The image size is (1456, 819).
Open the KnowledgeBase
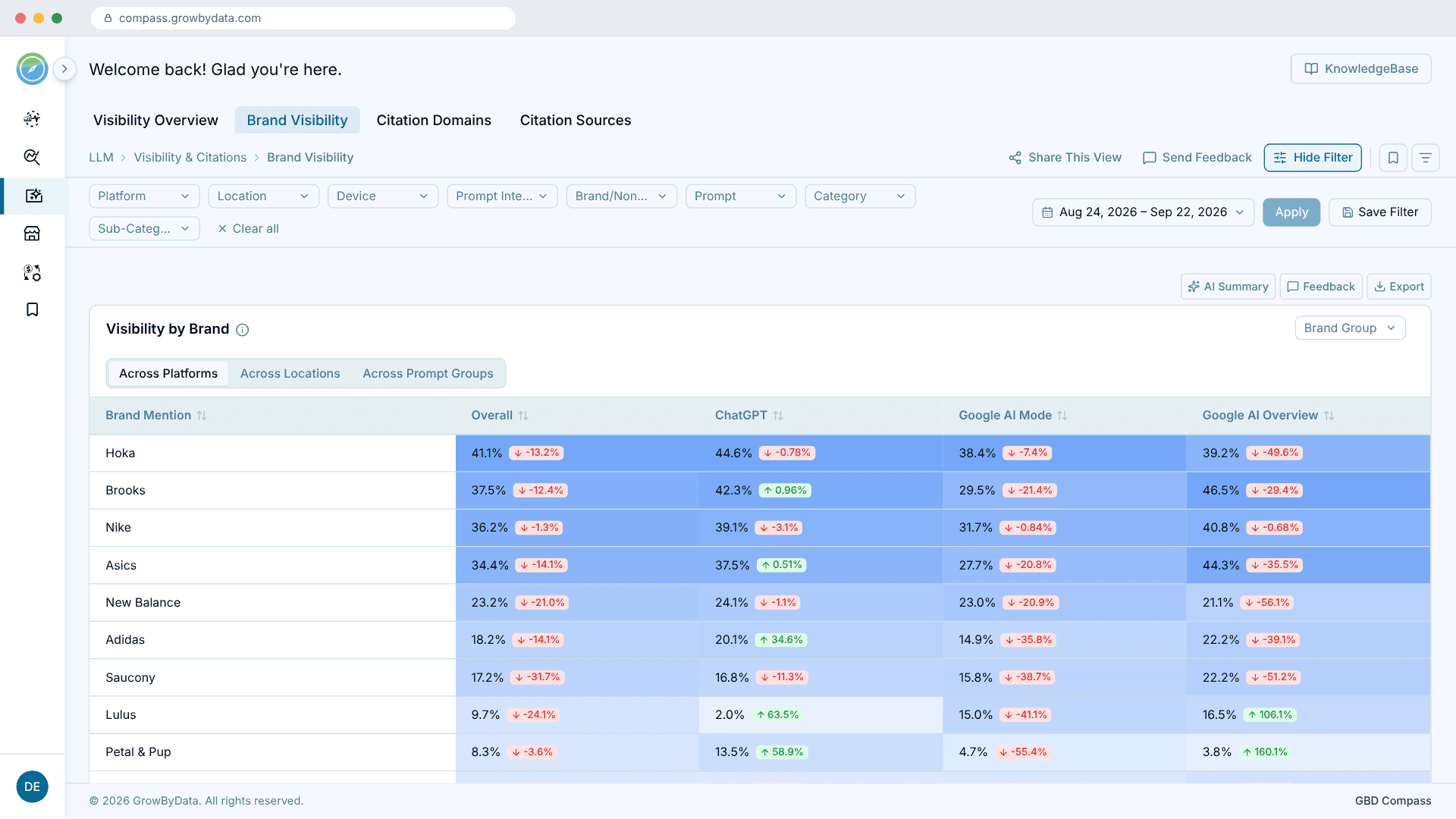click(x=1361, y=69)
